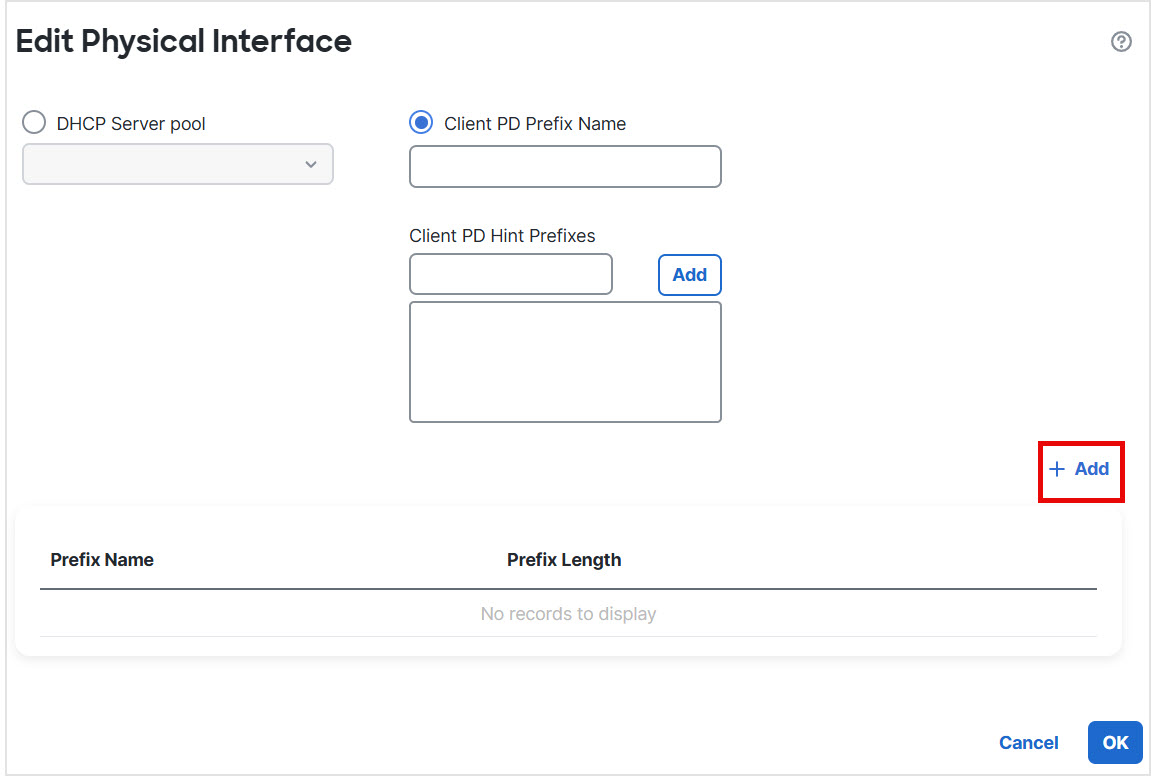Click the plus icon above the prefix table
The height and width of the screenshot is (776, 1151).
tap(1057, 469)
